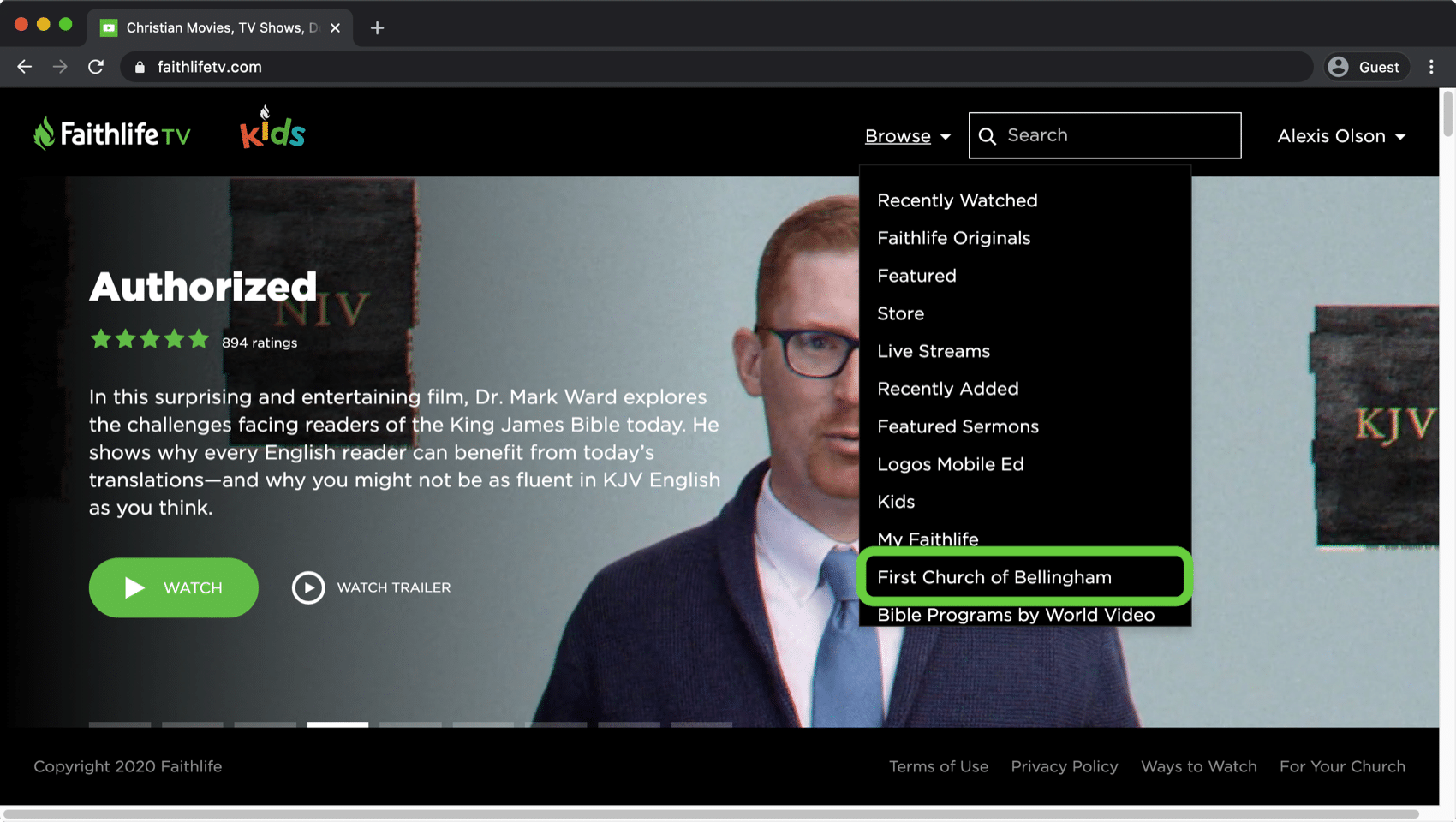This screenshot has height=822, width=1456.
Task: Select the active fourth carousel indicator
Action: pos(337,724)
